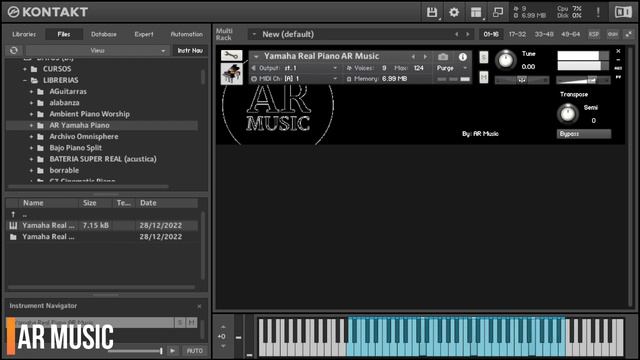Show rack page 33-48
640x360 pixels.
(544, 34)
